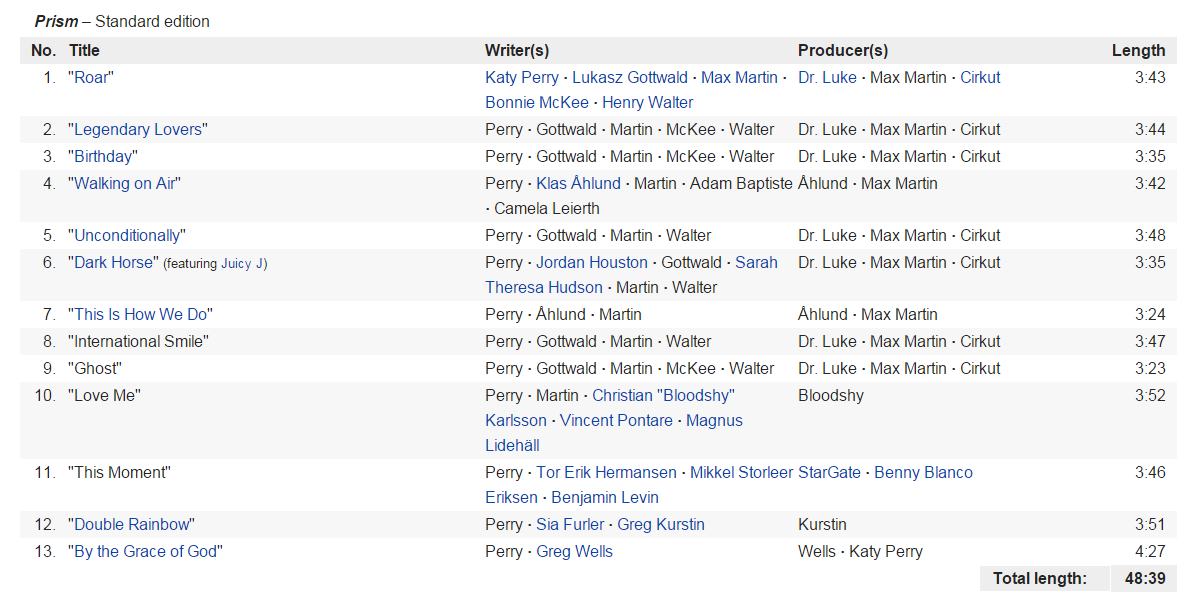Click the "Title" column header
1197x603 pixels.
pyautogui.click(x=84, y=50)
